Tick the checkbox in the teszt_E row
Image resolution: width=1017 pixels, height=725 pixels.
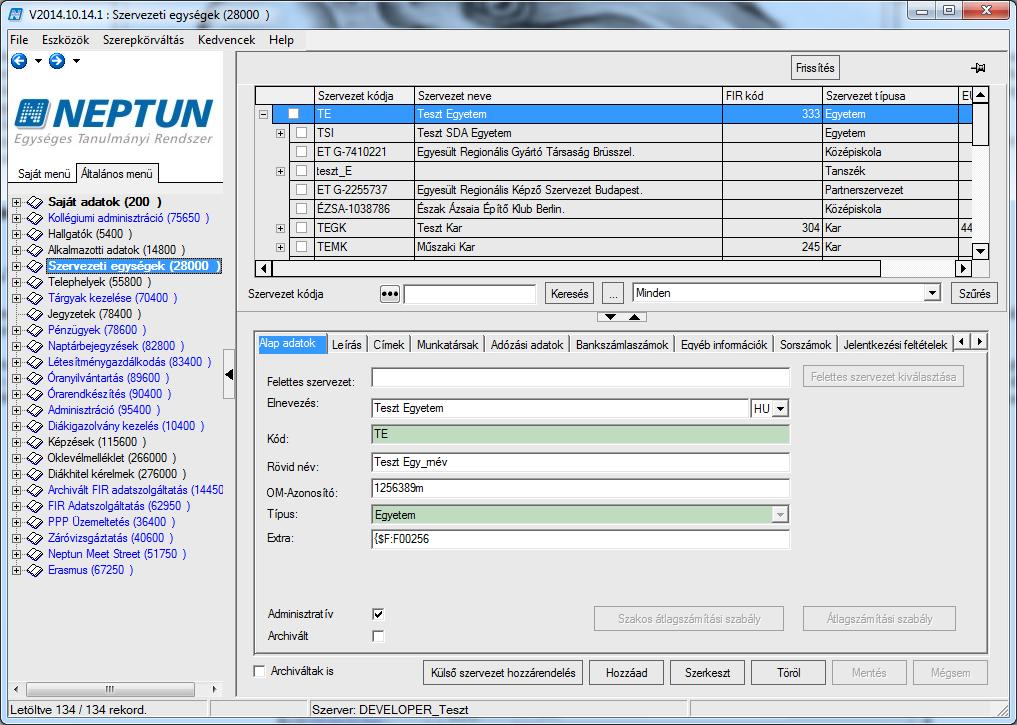pyautogui.click(x=301, y=171)
